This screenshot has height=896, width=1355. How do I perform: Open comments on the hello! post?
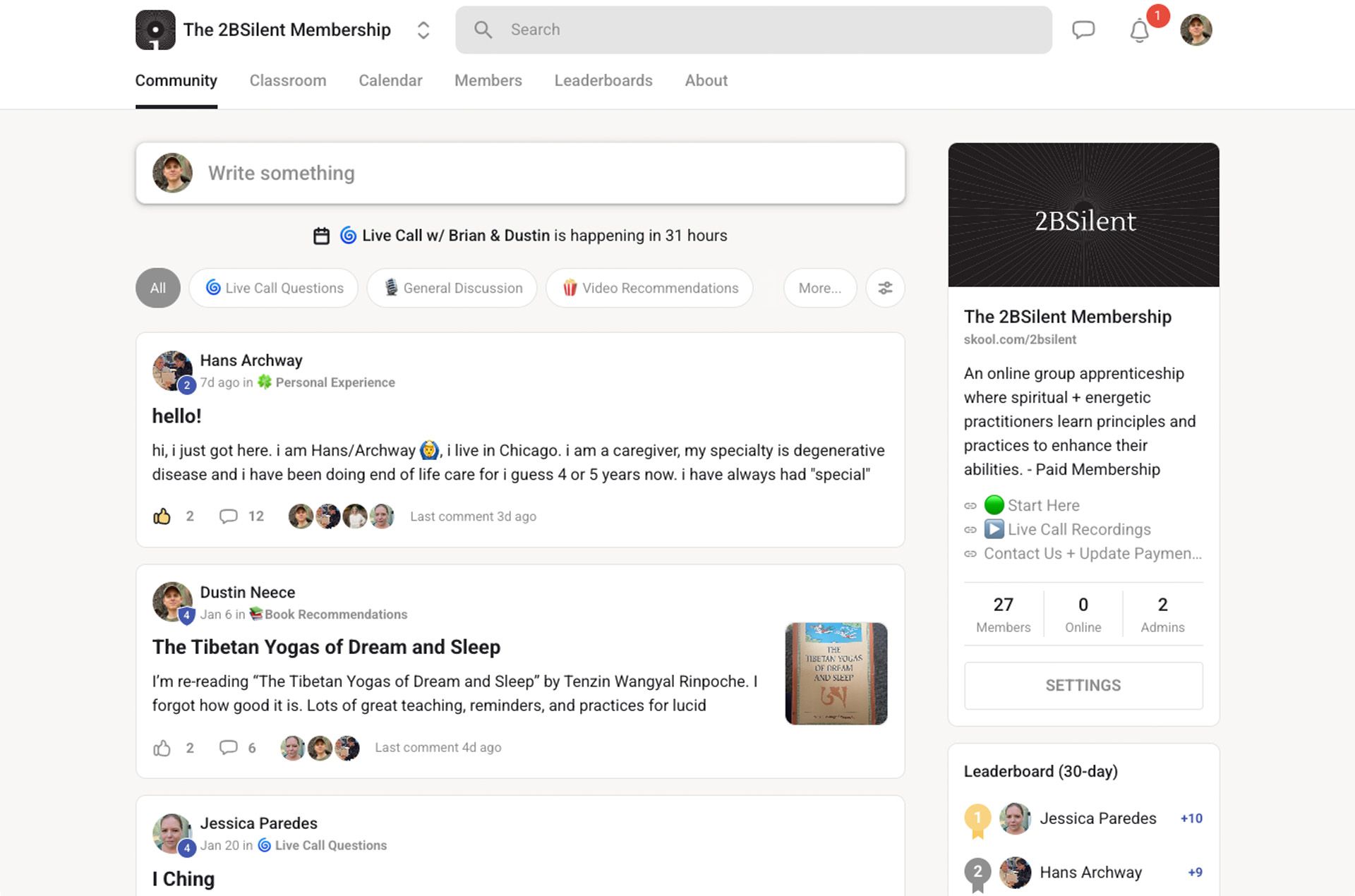coord(229,516)
